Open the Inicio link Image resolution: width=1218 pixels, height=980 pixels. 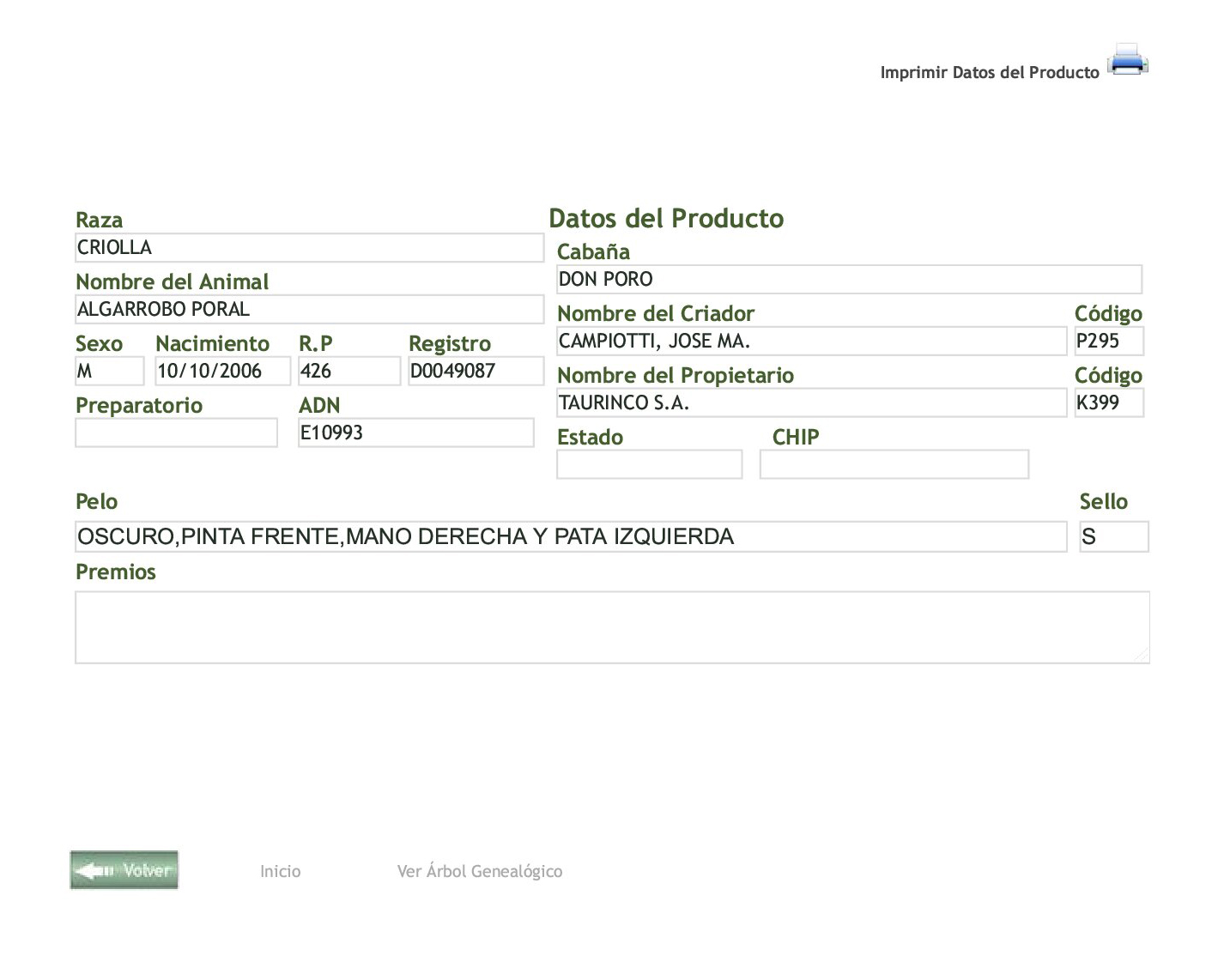[x=280, y=871]
